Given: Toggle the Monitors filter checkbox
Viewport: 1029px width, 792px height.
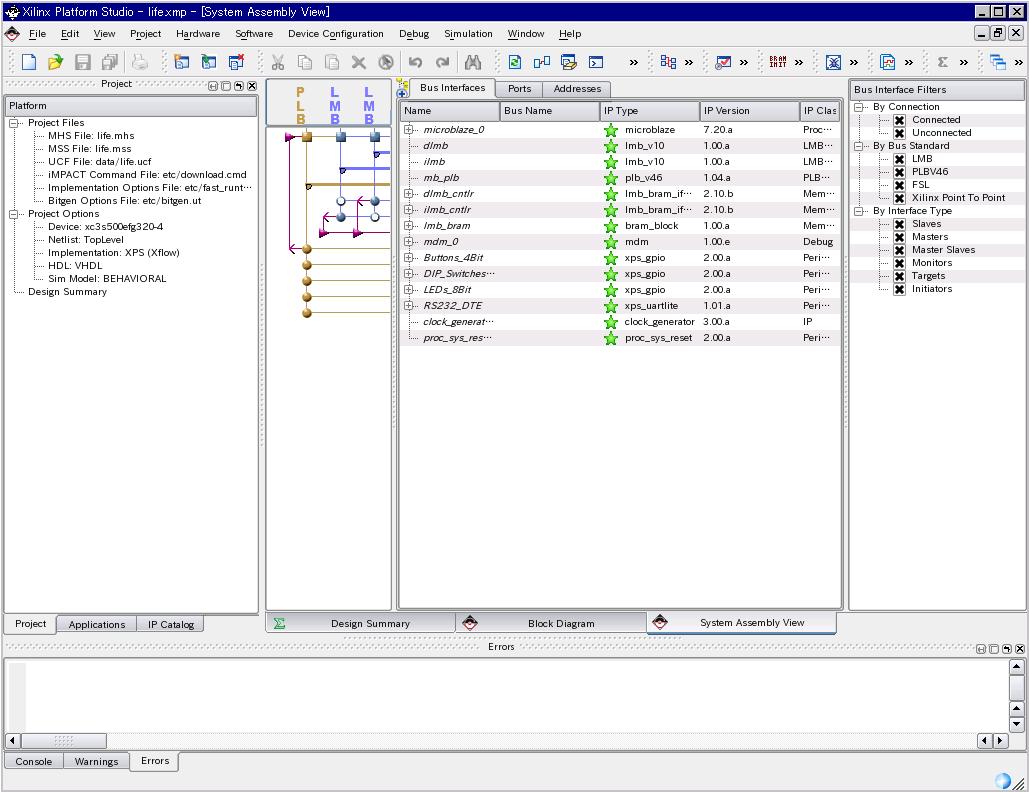Looking at the screenshot, I should [x=900, y=263].
